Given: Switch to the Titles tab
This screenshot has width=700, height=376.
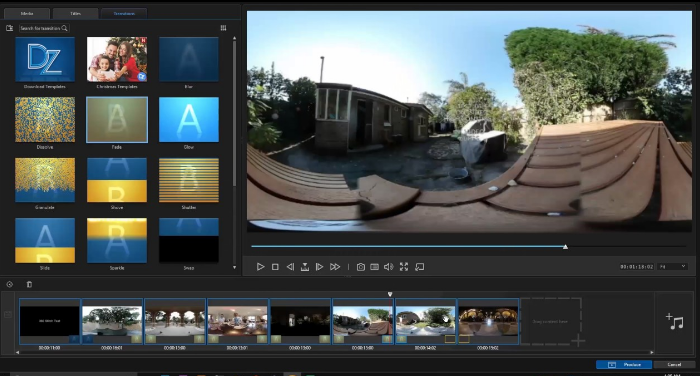Looking at the screenshot, I should coord(75,13).
